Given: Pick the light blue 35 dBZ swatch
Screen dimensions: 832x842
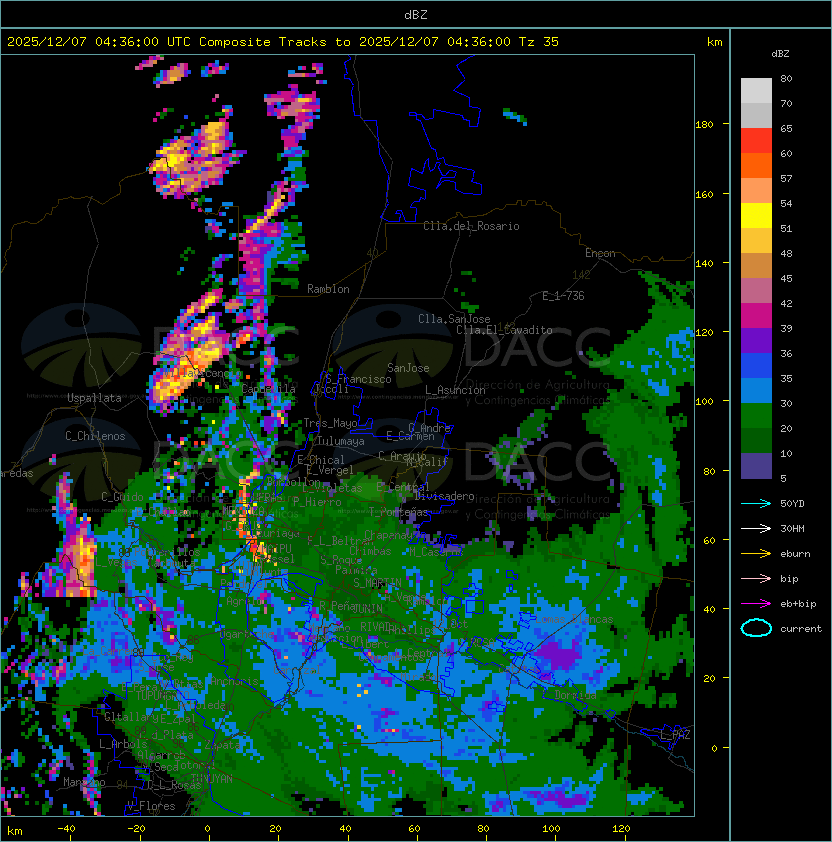Looking at the screenshot, I should click(x=756, y=390).
